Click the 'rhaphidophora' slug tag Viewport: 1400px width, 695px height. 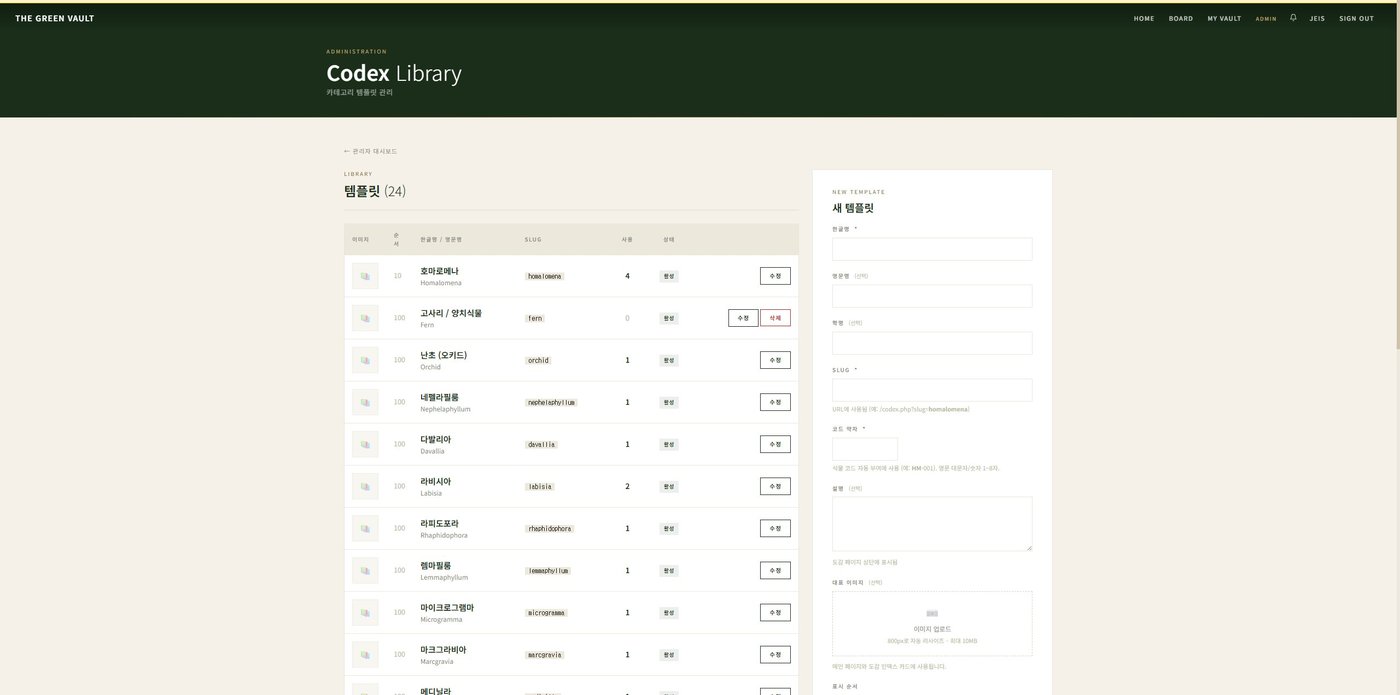(550, 528)
